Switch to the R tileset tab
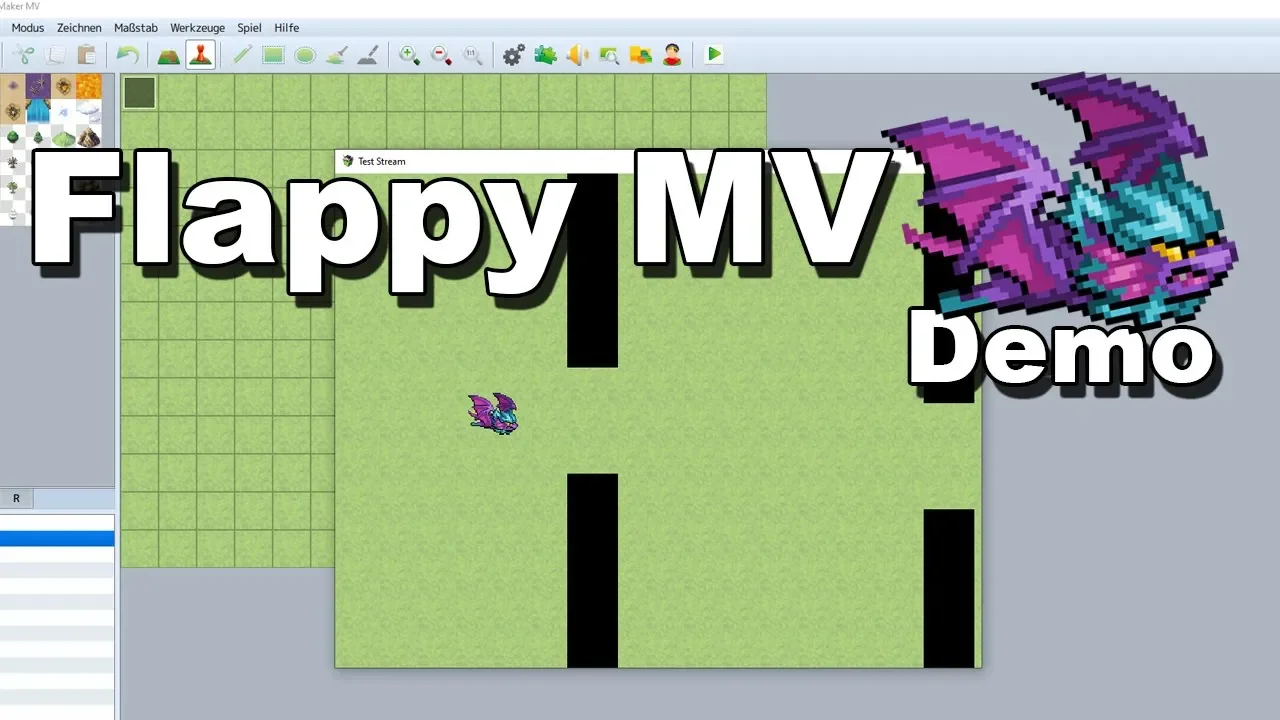The width and height of the screenshot is (1280, 720). [16, 498]
